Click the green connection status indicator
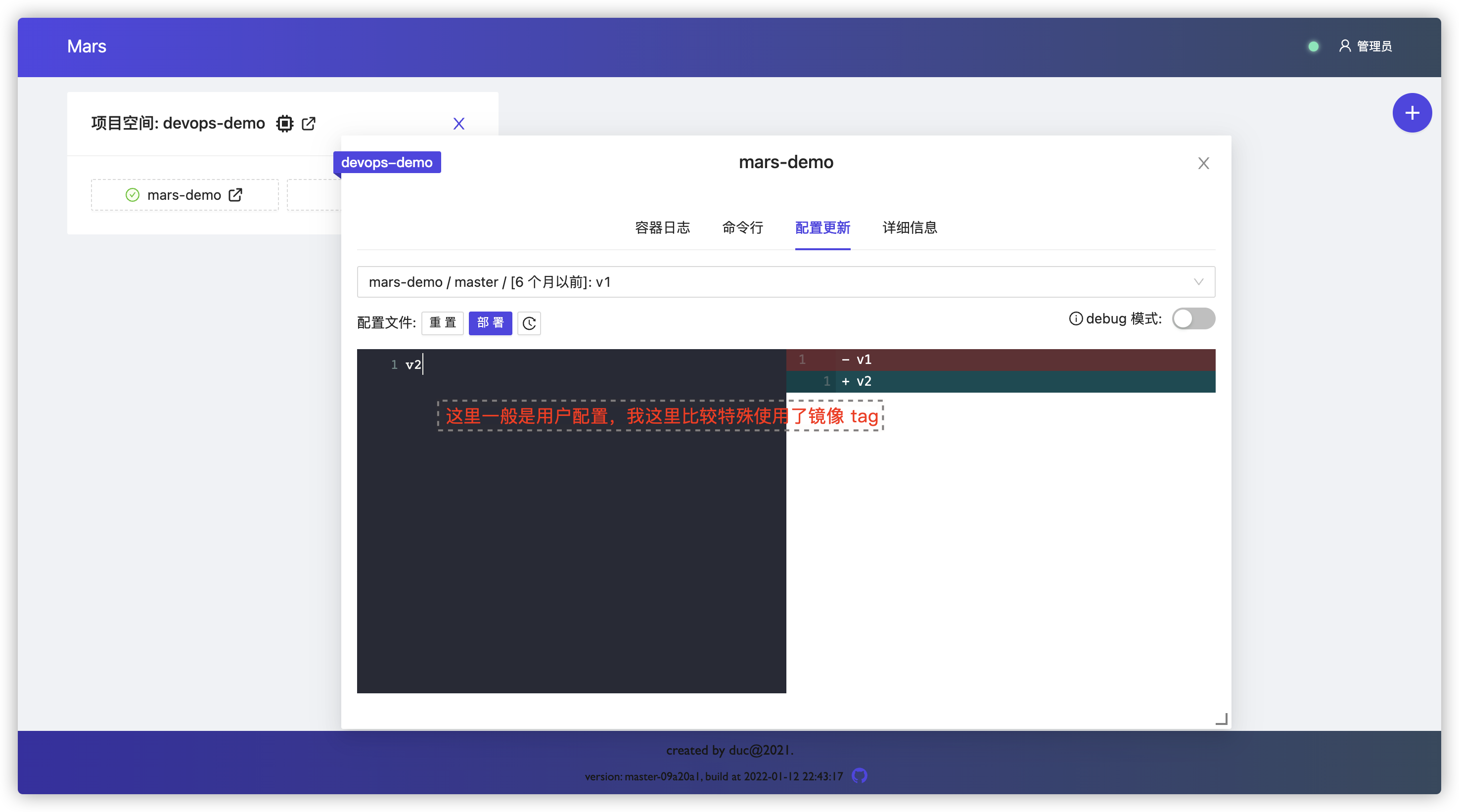 (x=1314, y=46)
